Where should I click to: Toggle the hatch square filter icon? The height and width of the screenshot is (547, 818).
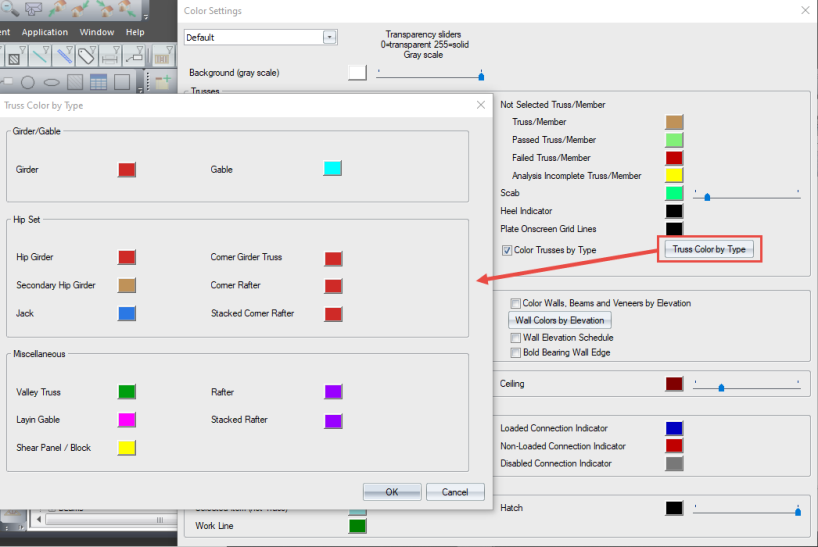16,56
